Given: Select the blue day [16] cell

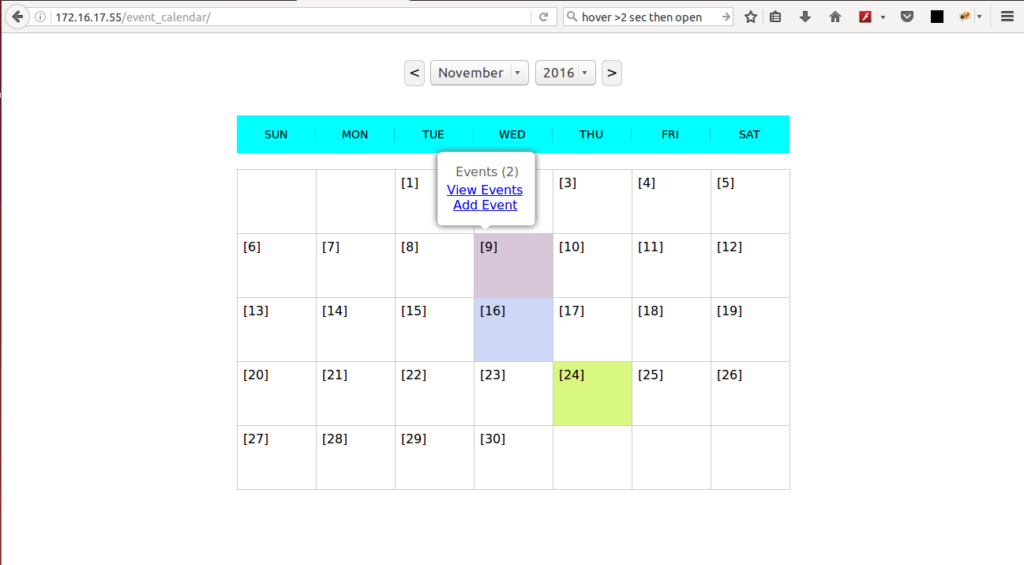Looking at the screenshot, I should (x=513, y=329).
